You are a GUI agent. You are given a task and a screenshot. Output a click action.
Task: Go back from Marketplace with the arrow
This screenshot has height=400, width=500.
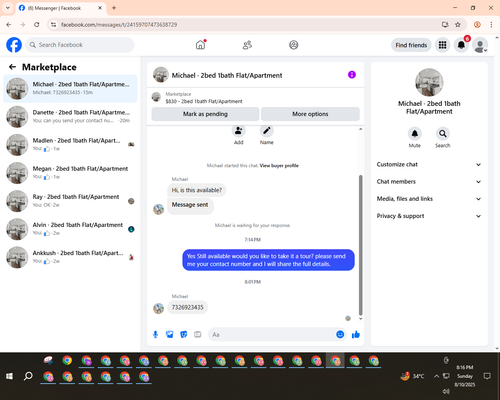click(12, 67)
